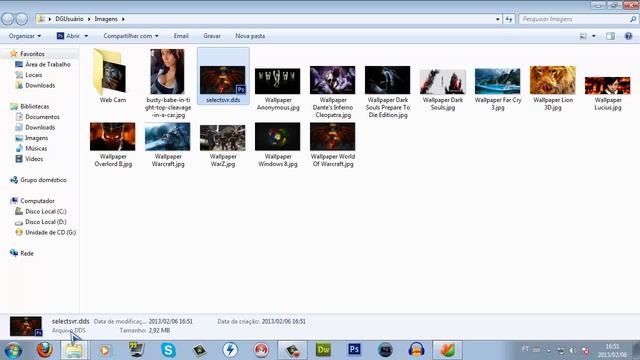Expand the address bar history dropdown

[498, 19]
